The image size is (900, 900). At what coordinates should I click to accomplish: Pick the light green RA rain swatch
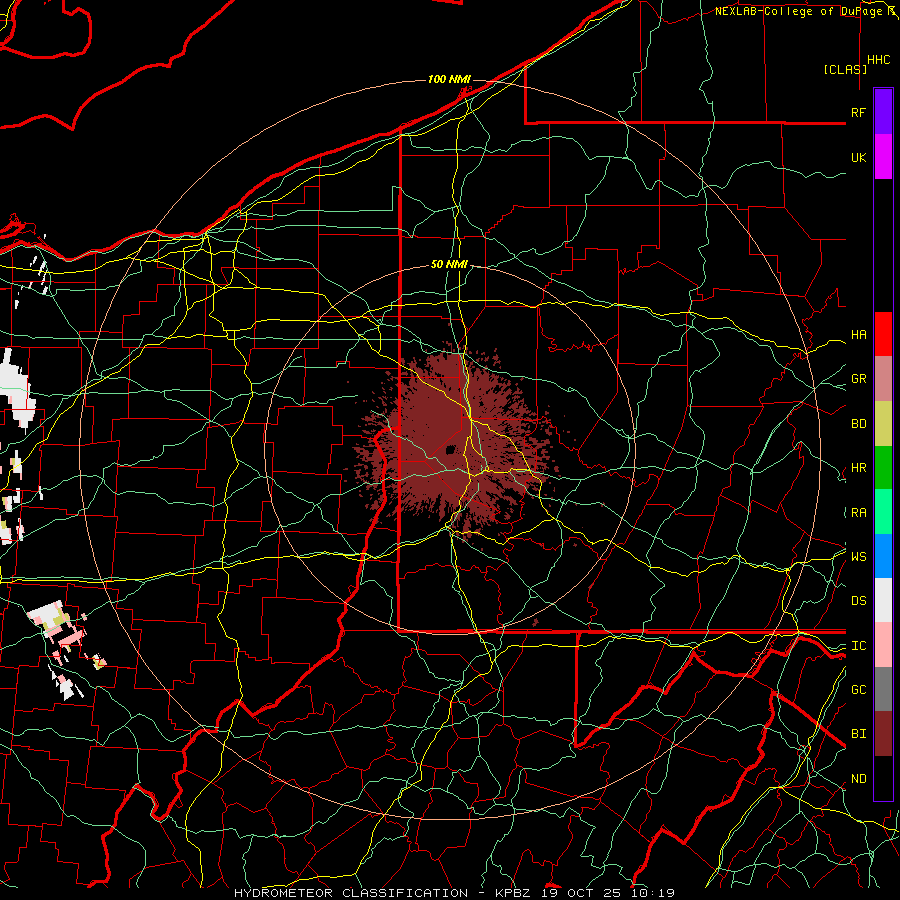point(883,512)
